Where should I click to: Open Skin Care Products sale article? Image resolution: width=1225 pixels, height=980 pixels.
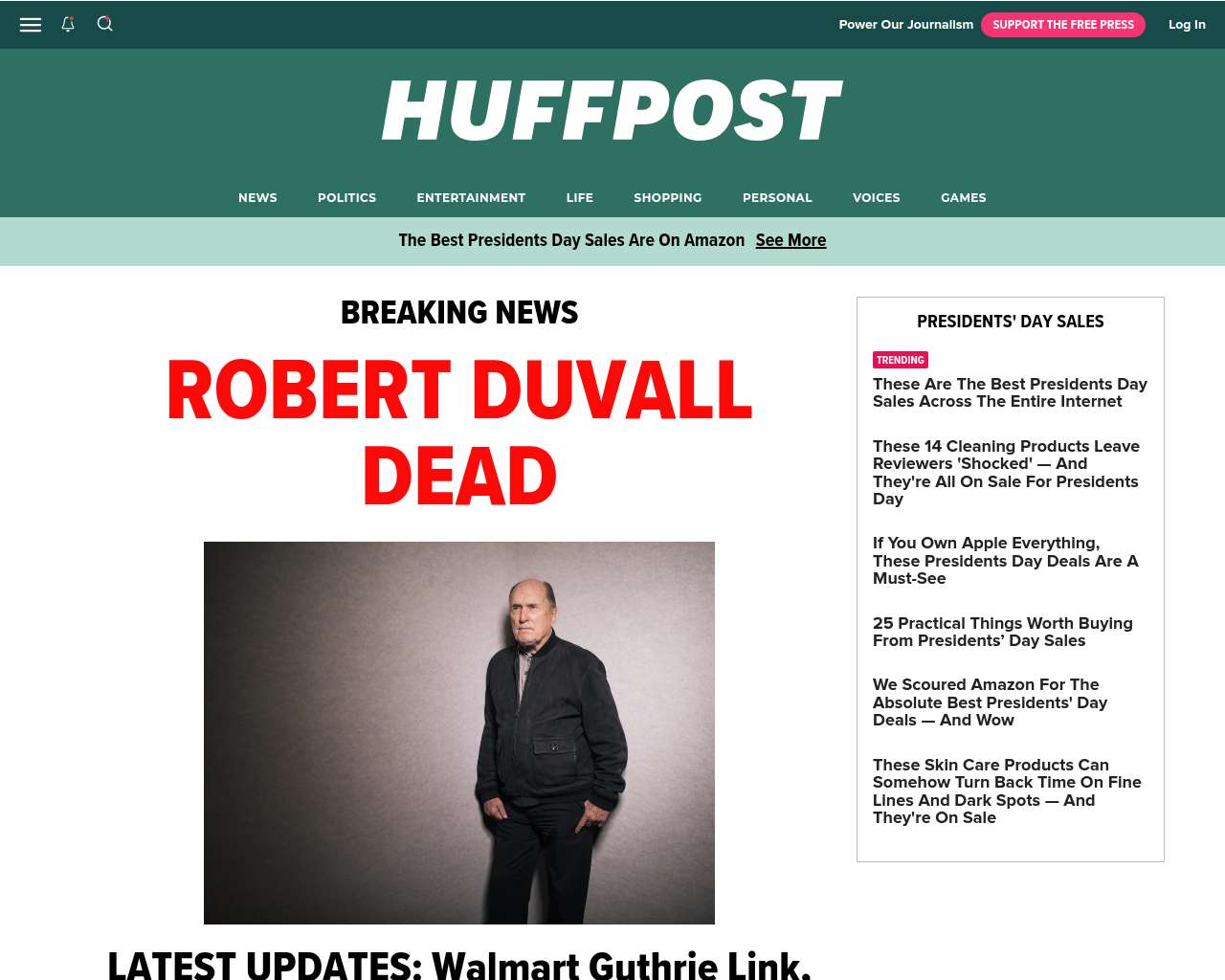pyautogui.click(x=1007, y=791)
